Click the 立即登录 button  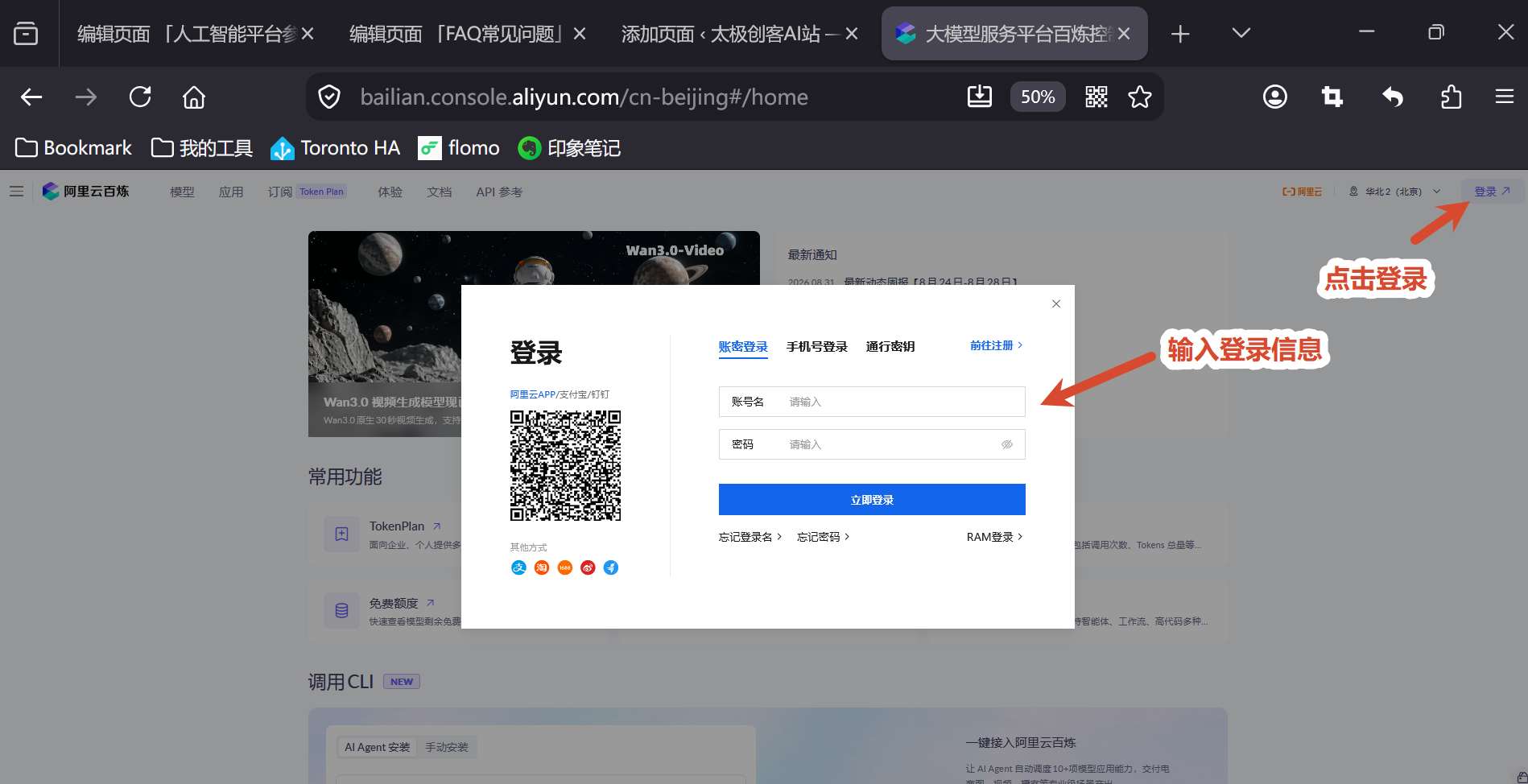coord(872,500)
